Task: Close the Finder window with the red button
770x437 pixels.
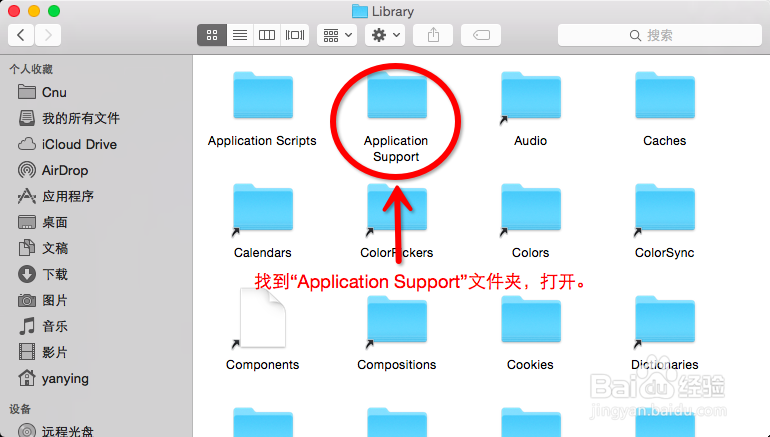Action: pyautogui.click(x=14, y=11)
